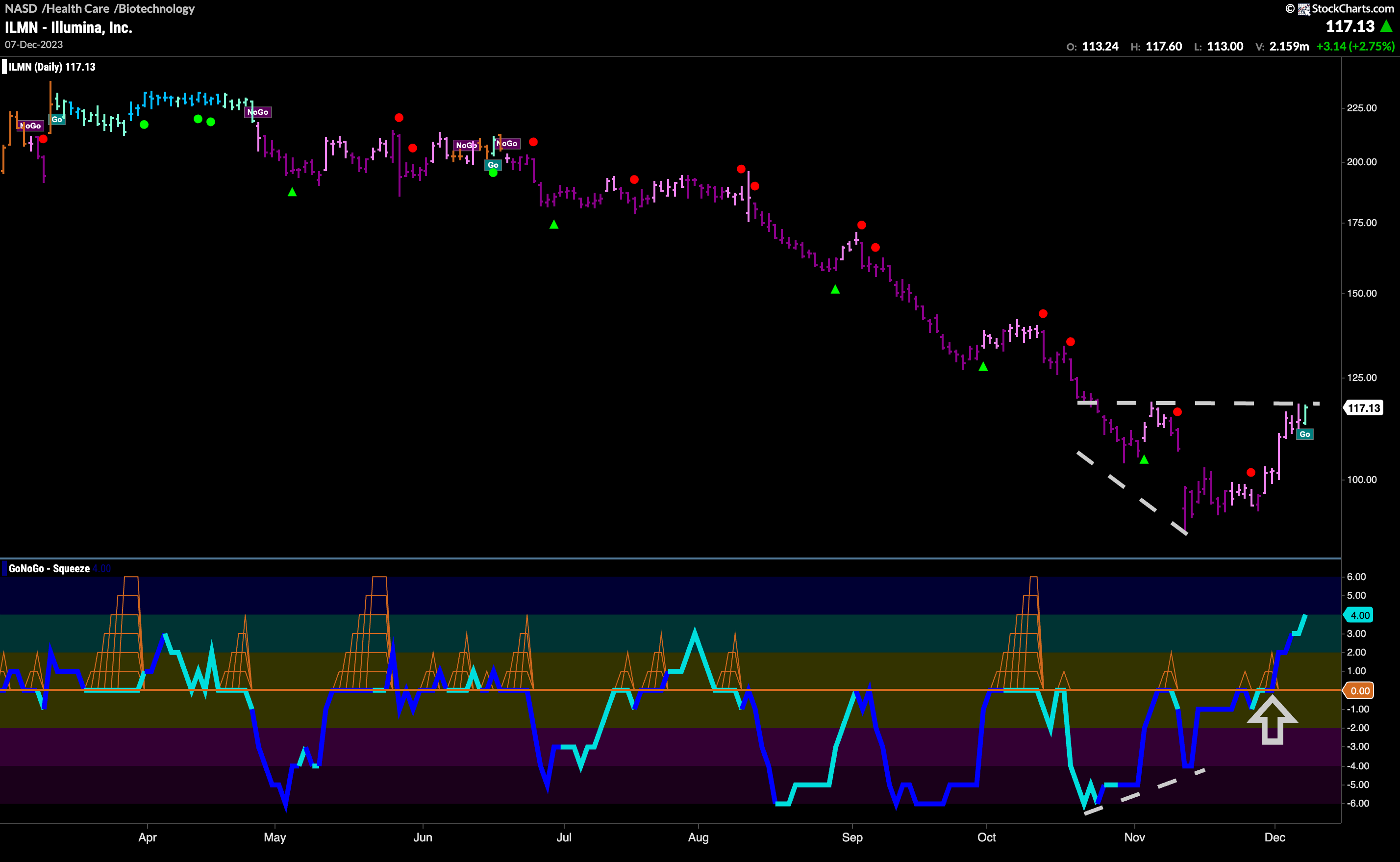Click the low value 113.00

[1225, 46]
